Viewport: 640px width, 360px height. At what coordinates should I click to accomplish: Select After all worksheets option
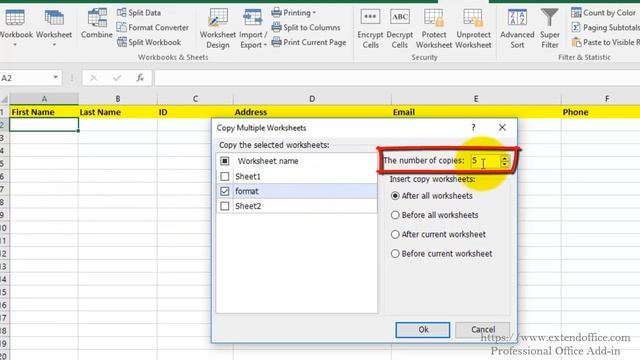[x=395, y=196]
